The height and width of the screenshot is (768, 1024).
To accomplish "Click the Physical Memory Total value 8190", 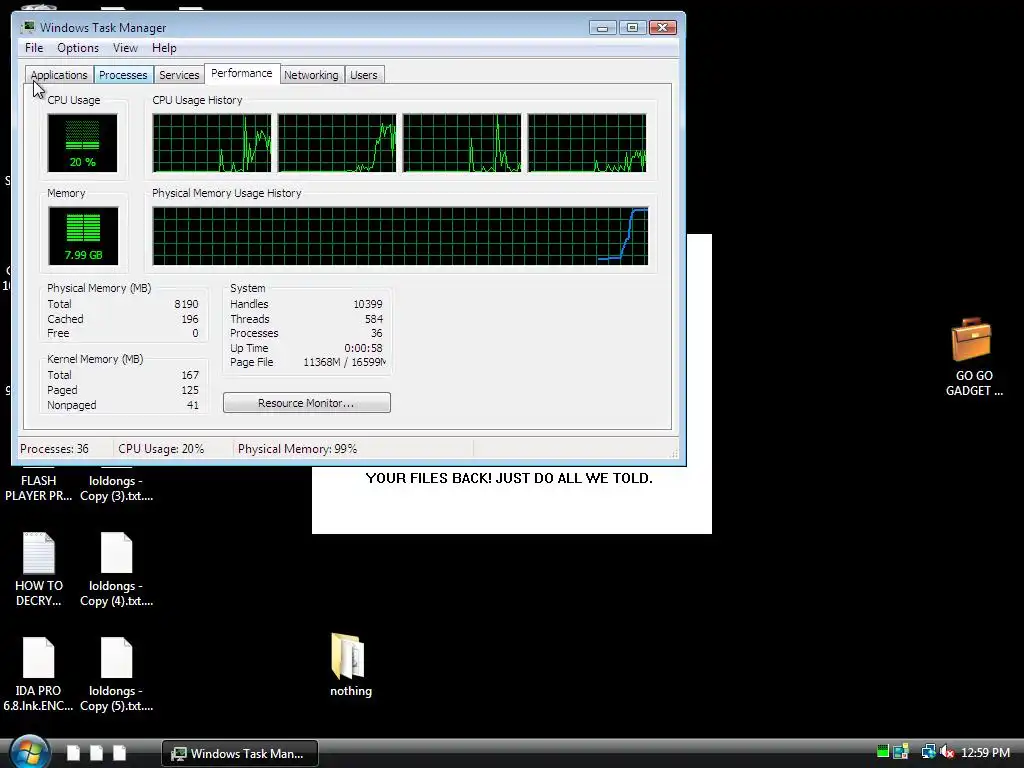I will pos(186,304).
